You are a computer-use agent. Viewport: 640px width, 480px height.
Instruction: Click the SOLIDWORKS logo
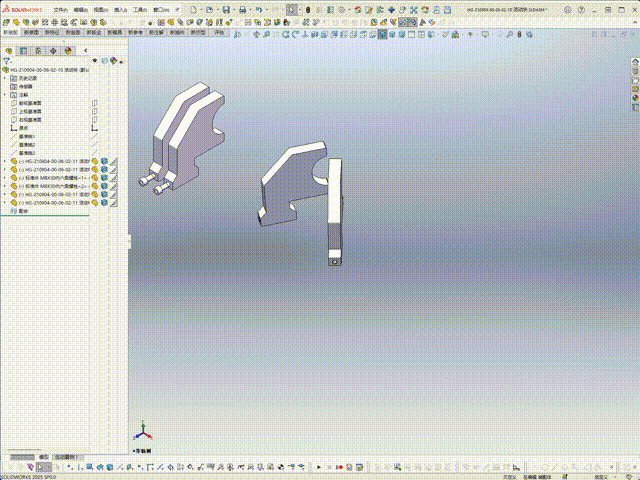coord(22,9)
